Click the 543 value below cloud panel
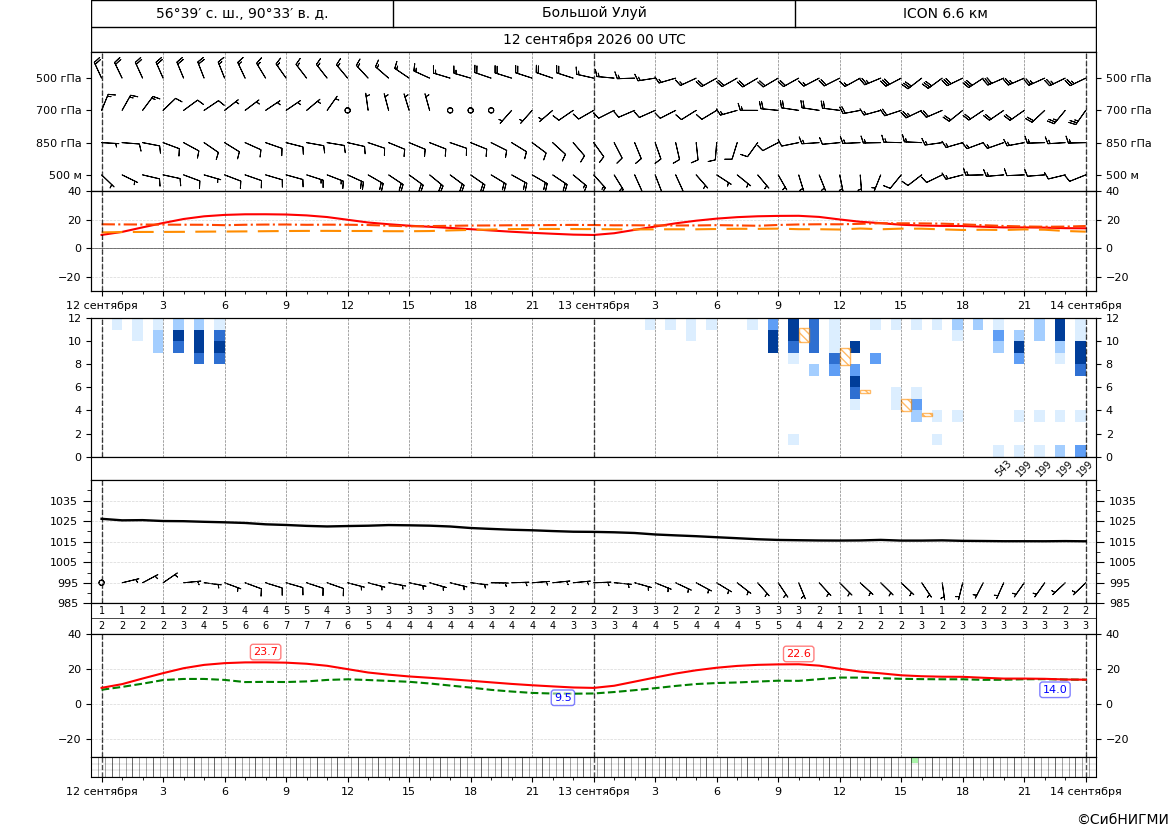Screen dimensions: 1169x827 pyautogui.click(x=1003, y=468)
